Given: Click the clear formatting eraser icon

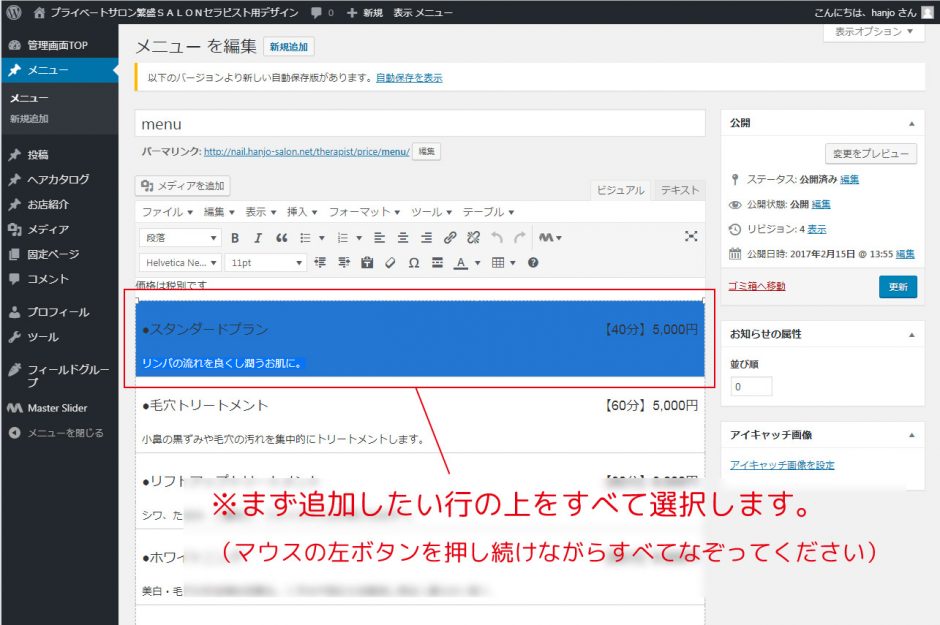Looking at the screenshot, I should (x=390, y=263).
